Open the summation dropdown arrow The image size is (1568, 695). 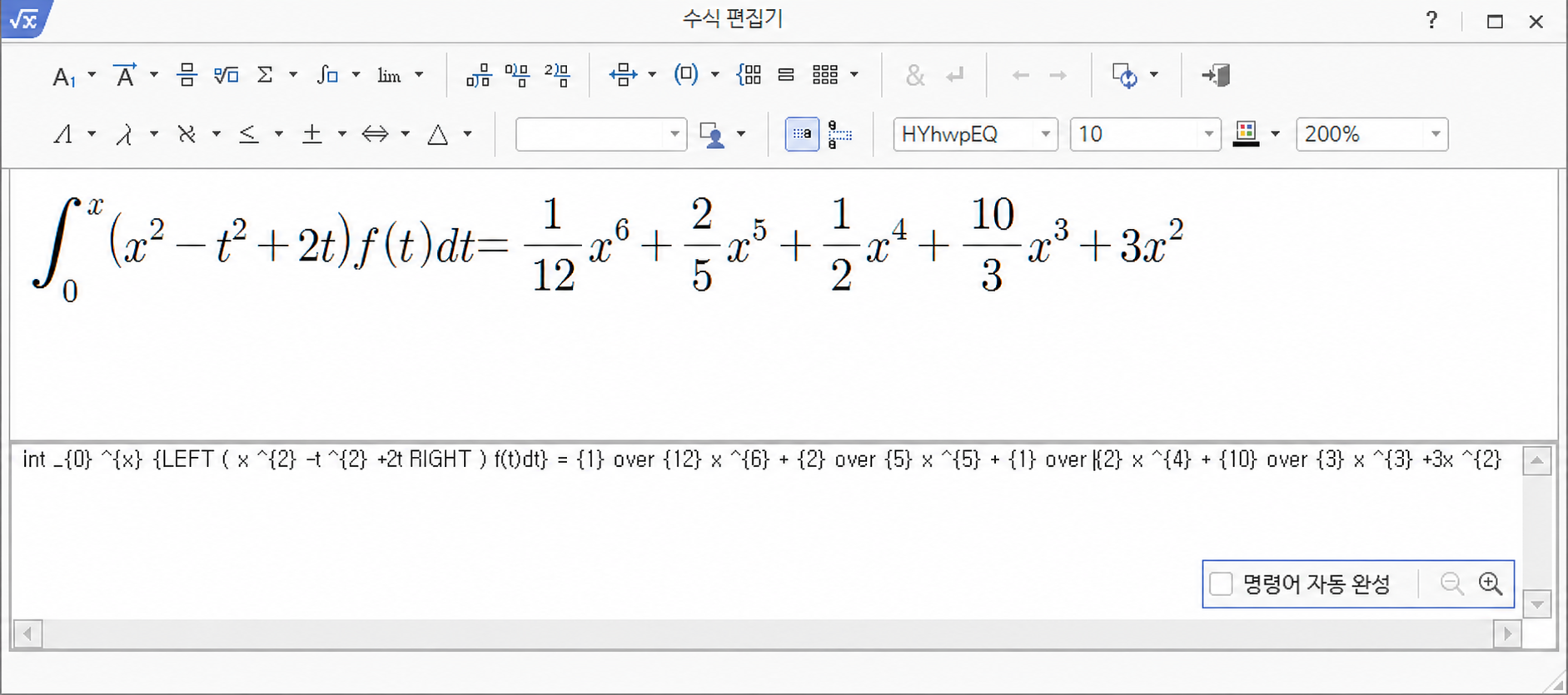click(x=293, y=76)
